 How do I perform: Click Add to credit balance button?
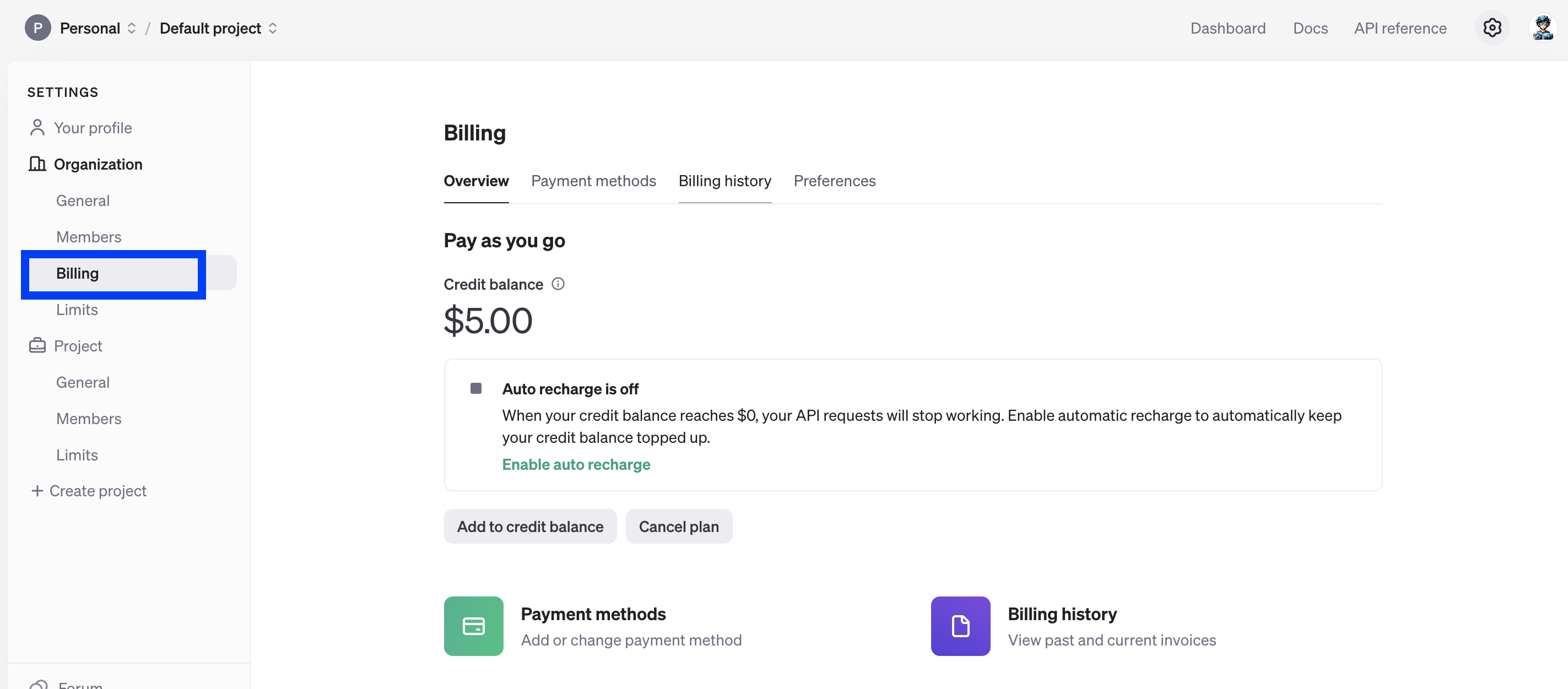click(x=529, y=527)
